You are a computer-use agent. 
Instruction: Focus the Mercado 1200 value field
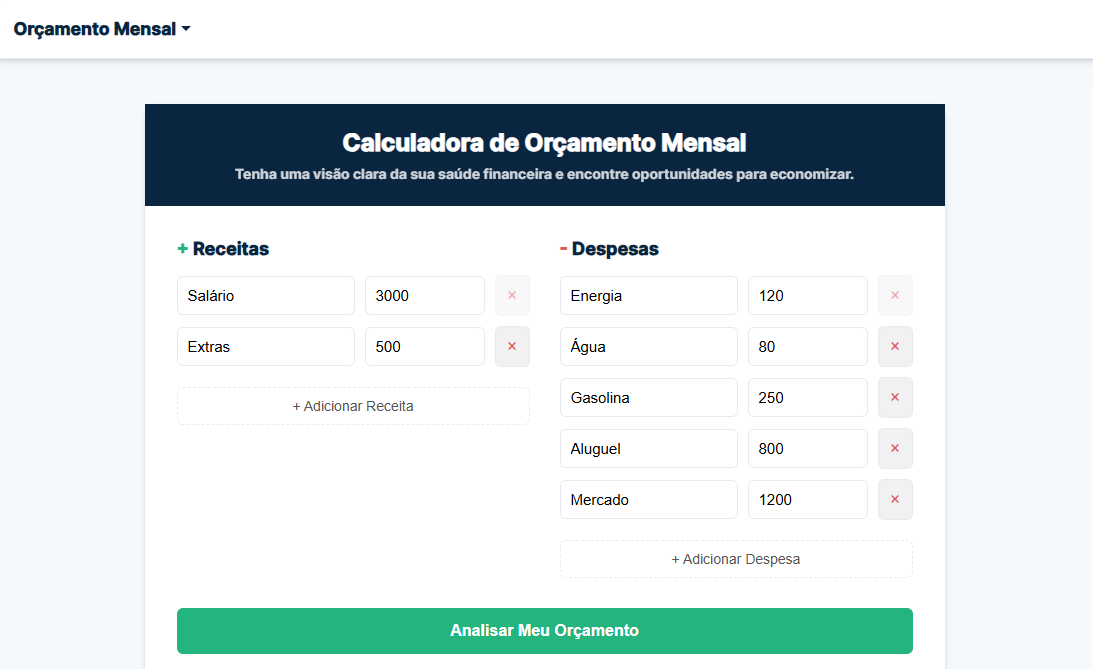tap(807, 499)
